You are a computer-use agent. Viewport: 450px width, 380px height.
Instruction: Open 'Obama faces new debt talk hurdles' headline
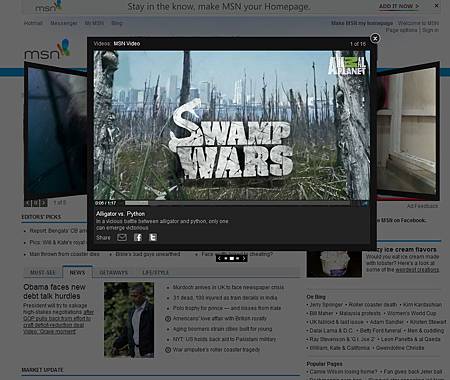[54, 291]
